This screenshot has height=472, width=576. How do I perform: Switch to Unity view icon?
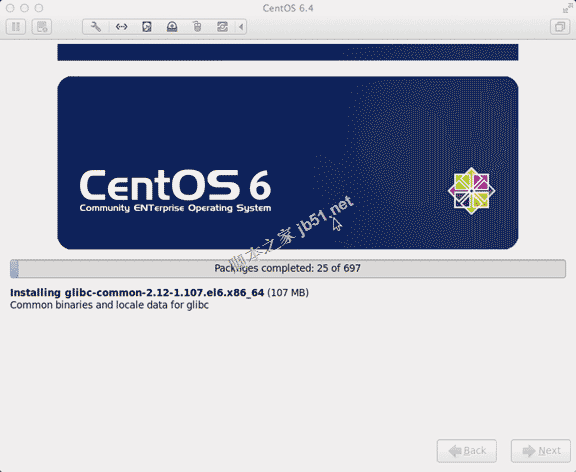tap(560, 27)
